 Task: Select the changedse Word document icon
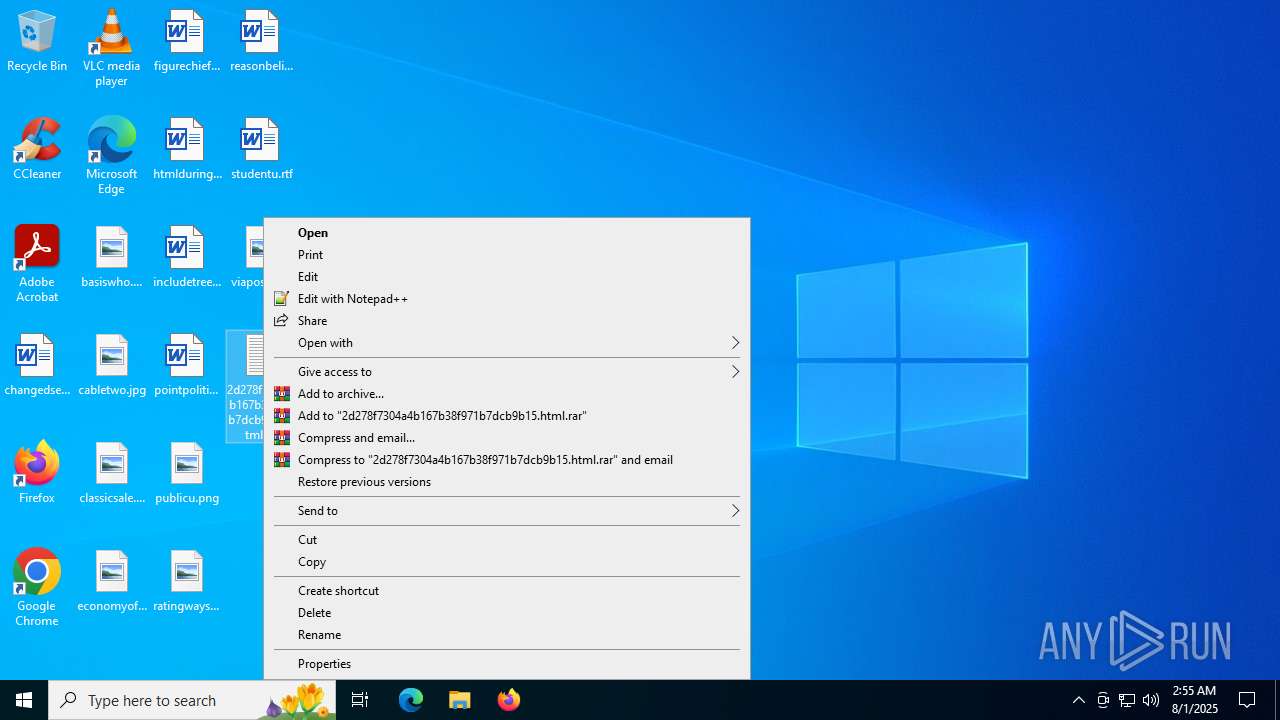[37, 366]
